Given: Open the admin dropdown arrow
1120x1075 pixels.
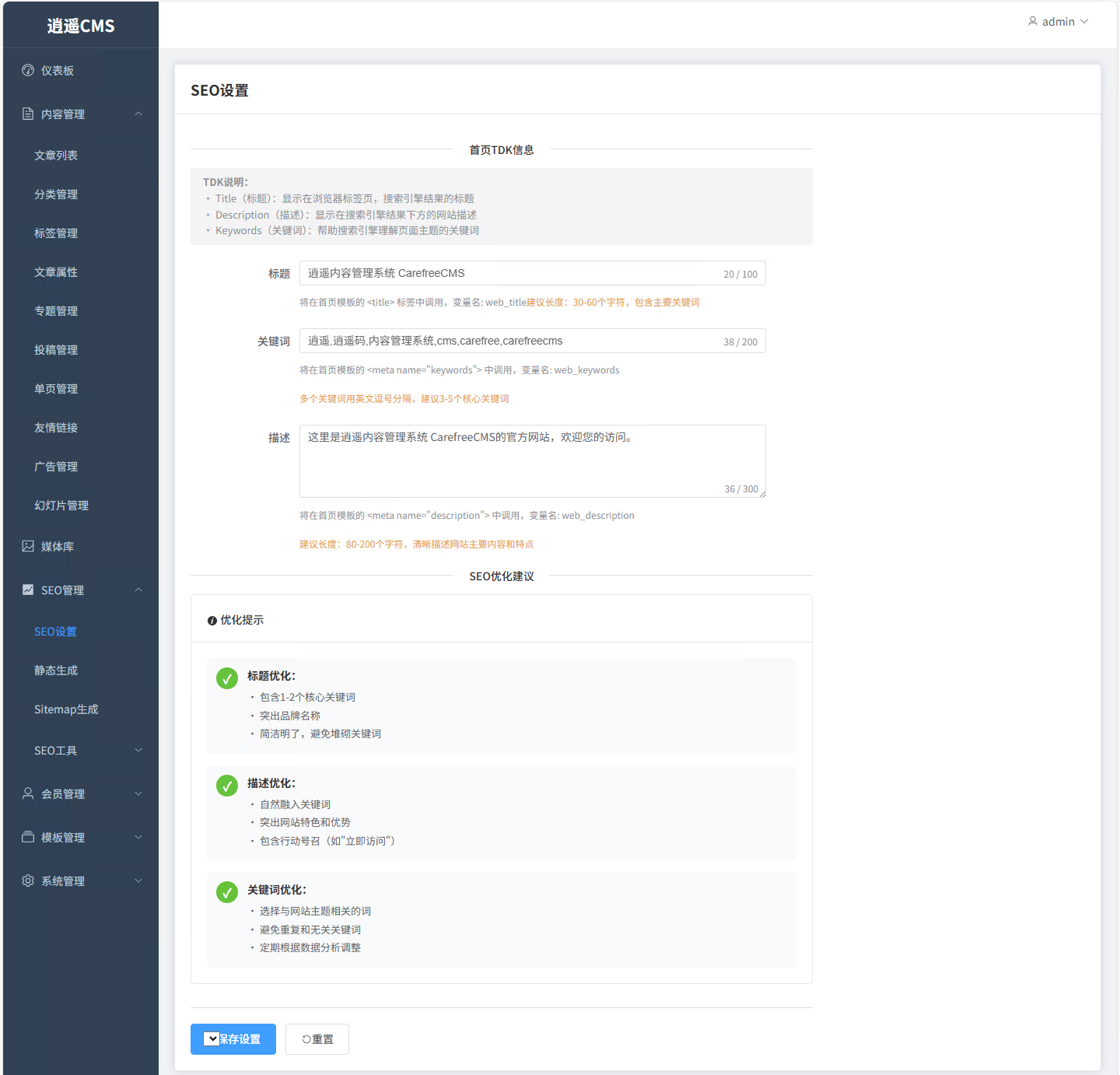Looking at the screenshot, I should pos(1084,21).
